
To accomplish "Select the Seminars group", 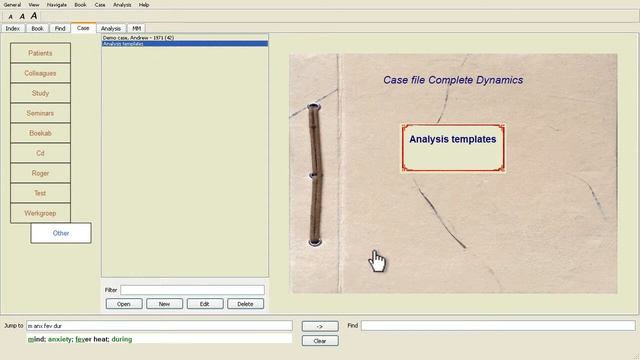I will (x=40, y=113).
